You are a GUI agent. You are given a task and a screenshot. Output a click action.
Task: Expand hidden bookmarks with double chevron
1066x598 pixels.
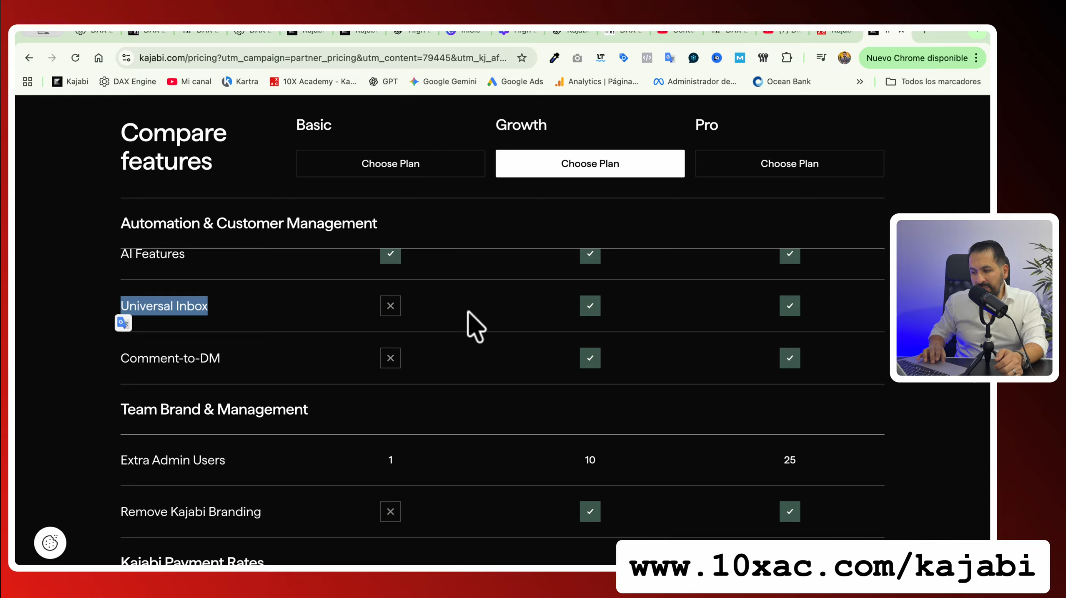[860, 82]
